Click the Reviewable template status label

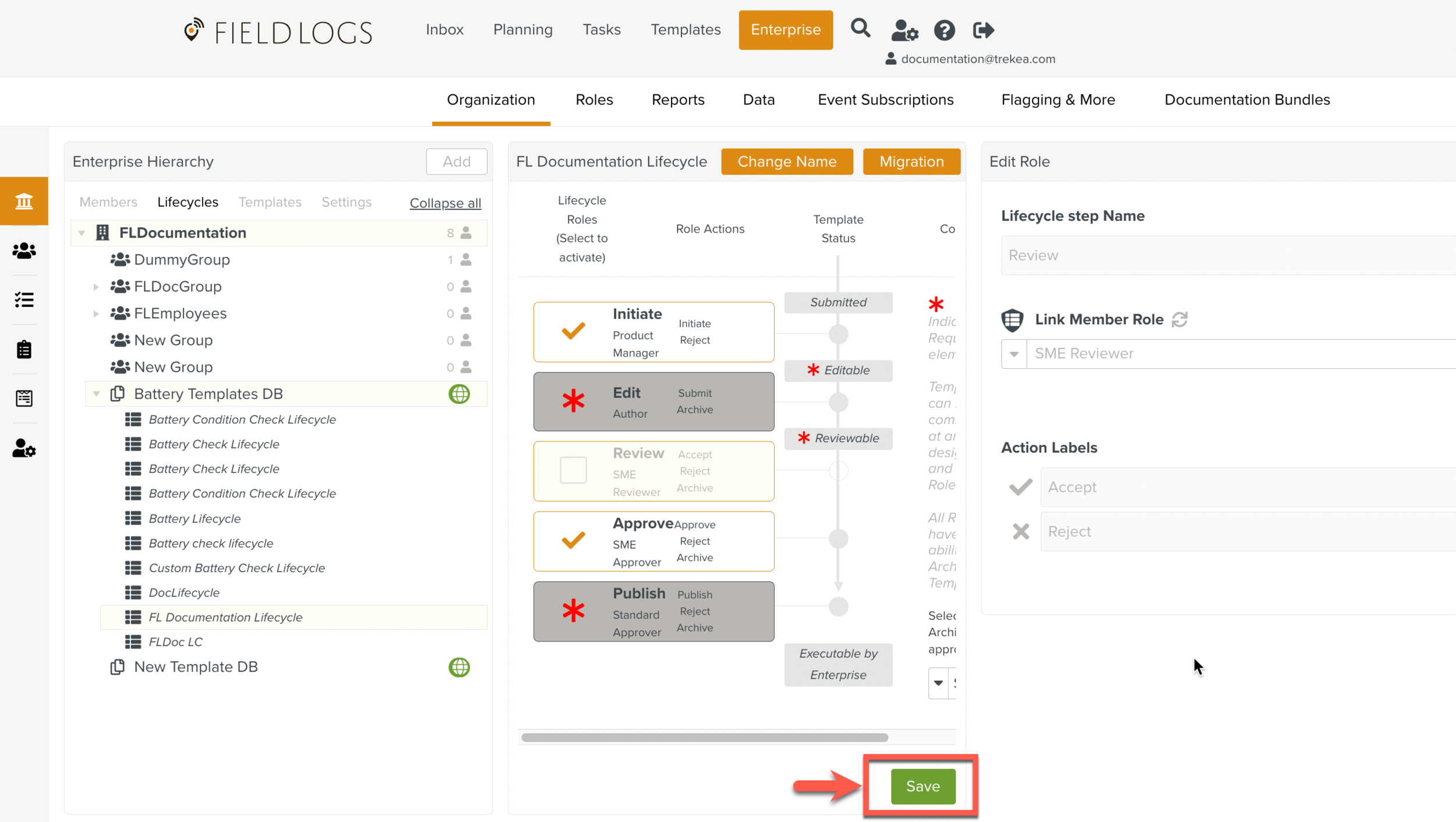[x=837, y=438]
